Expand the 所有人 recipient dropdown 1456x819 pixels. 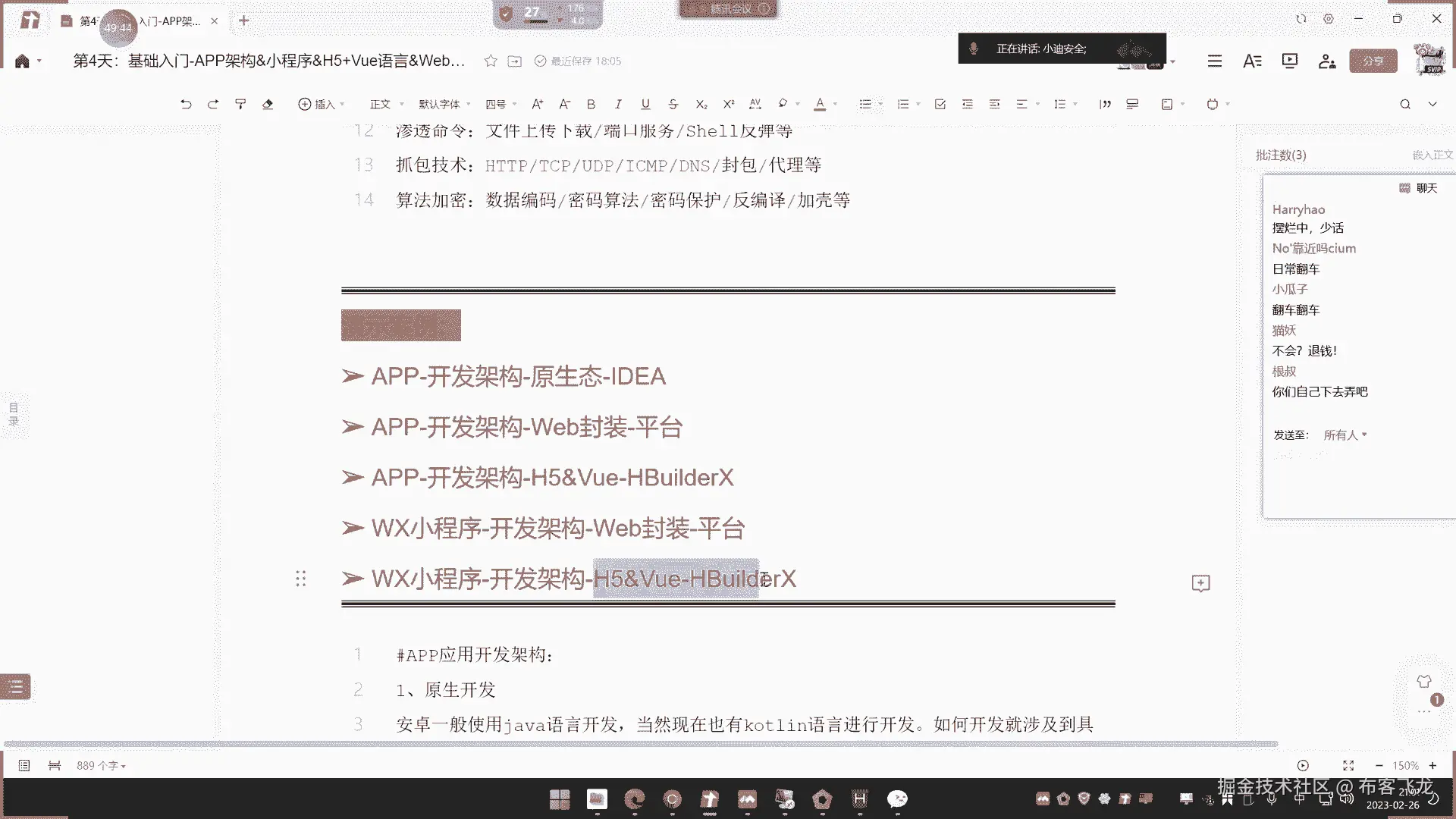[x=1345, y=435]
